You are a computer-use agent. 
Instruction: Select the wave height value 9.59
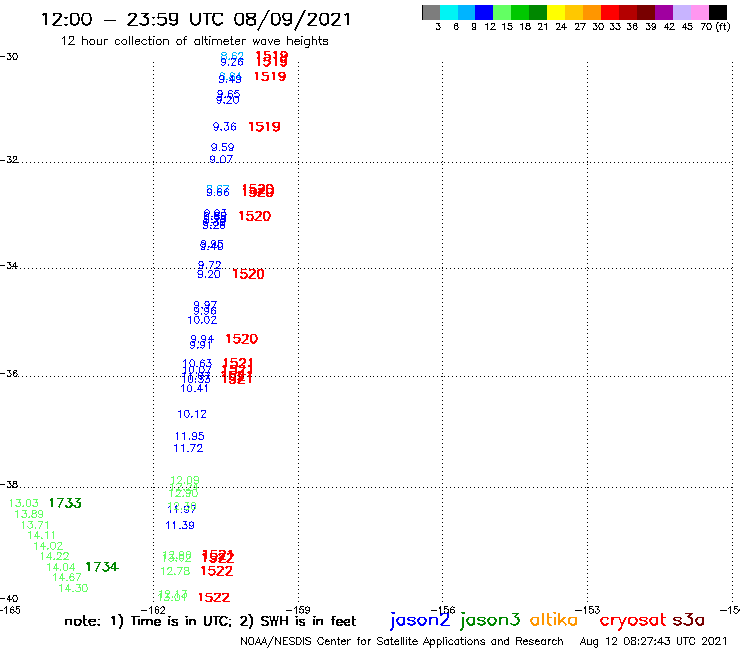pyautogui.click(x=222, y=147)
